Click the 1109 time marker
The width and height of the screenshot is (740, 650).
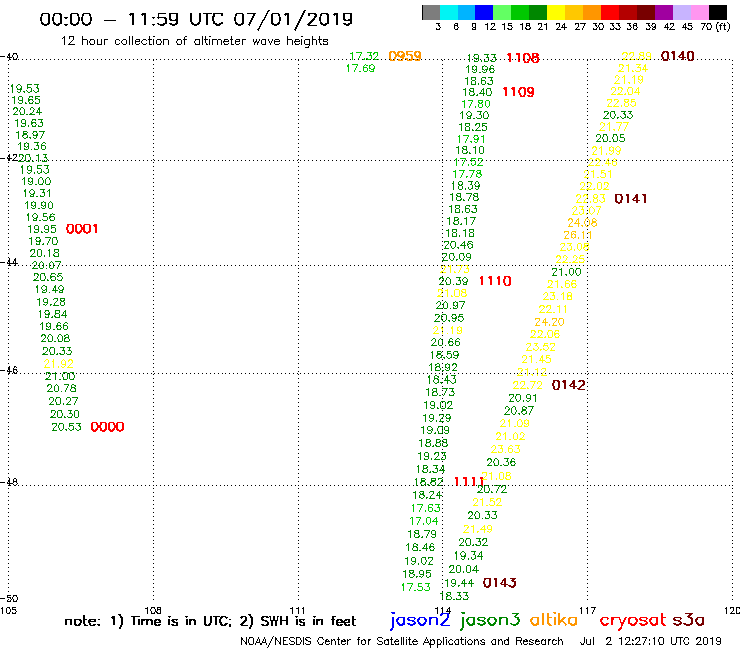coord(518,92)
